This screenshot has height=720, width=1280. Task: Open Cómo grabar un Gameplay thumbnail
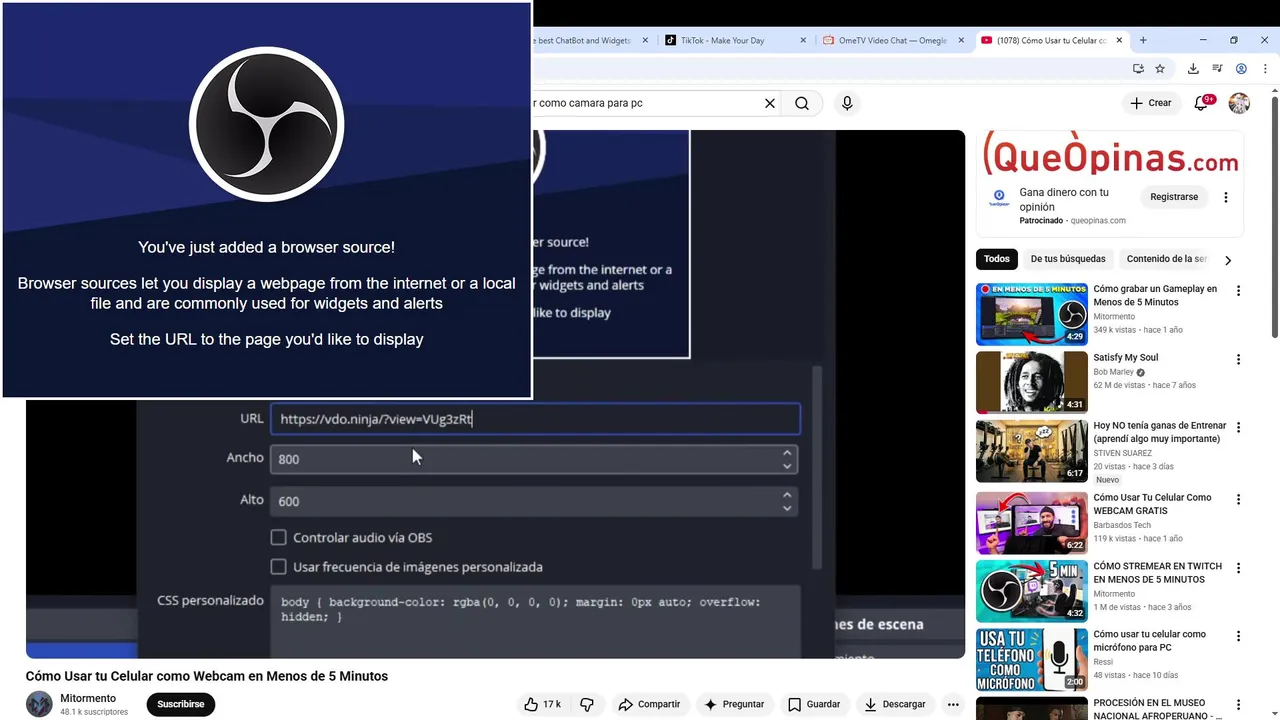(1032, 314)
